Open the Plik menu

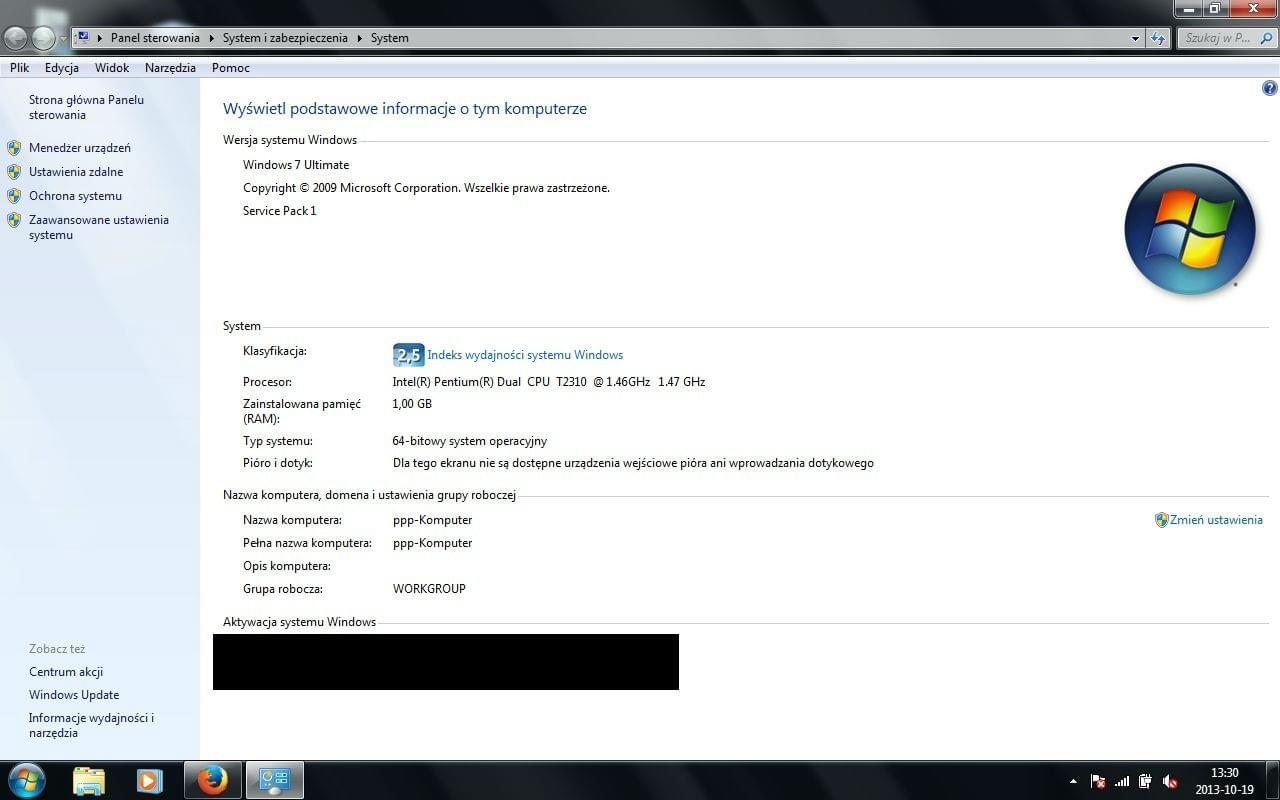[x=19, y=68]
